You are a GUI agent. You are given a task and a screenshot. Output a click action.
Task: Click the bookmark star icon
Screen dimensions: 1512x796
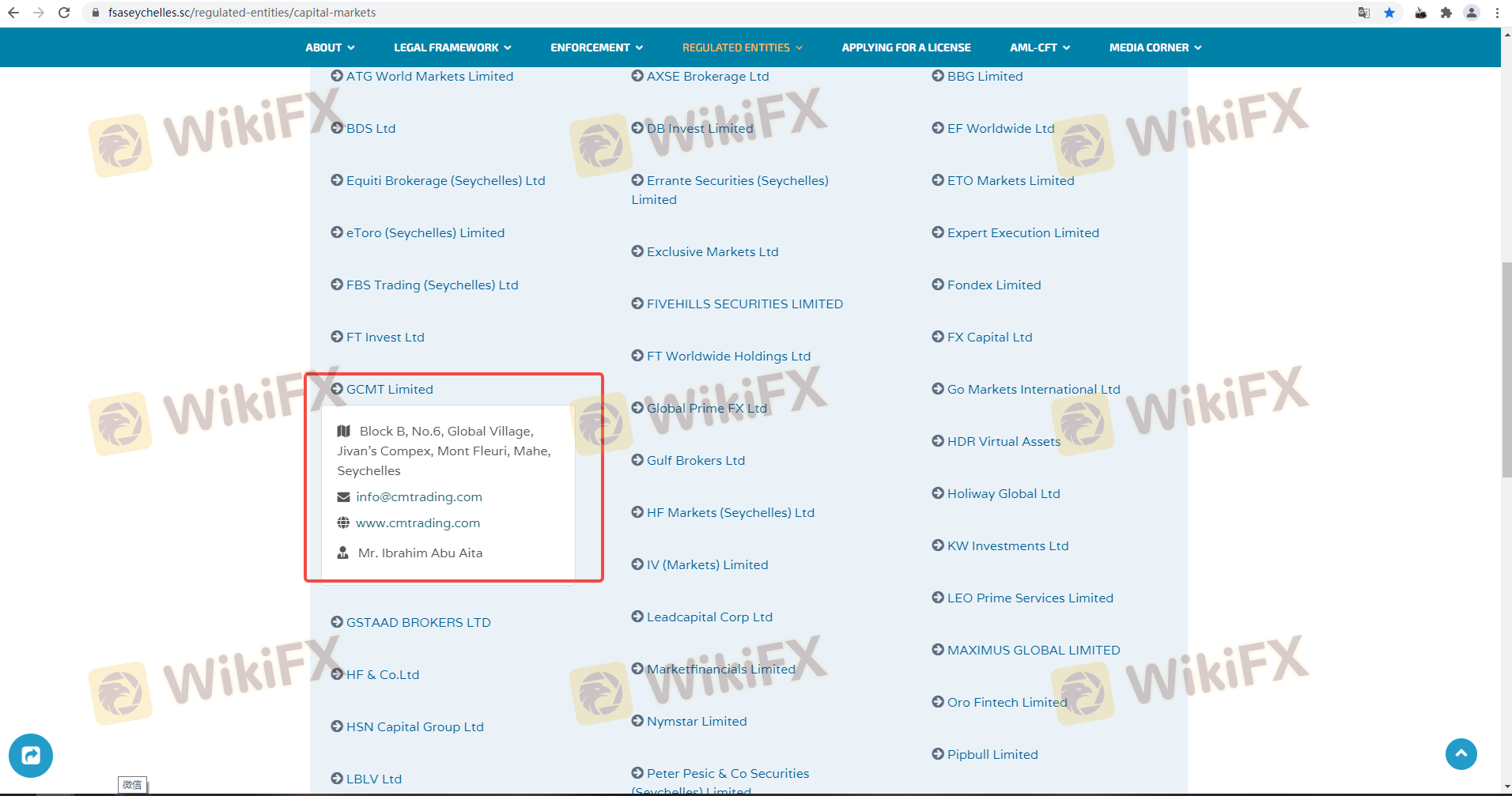pos(1389,13)
